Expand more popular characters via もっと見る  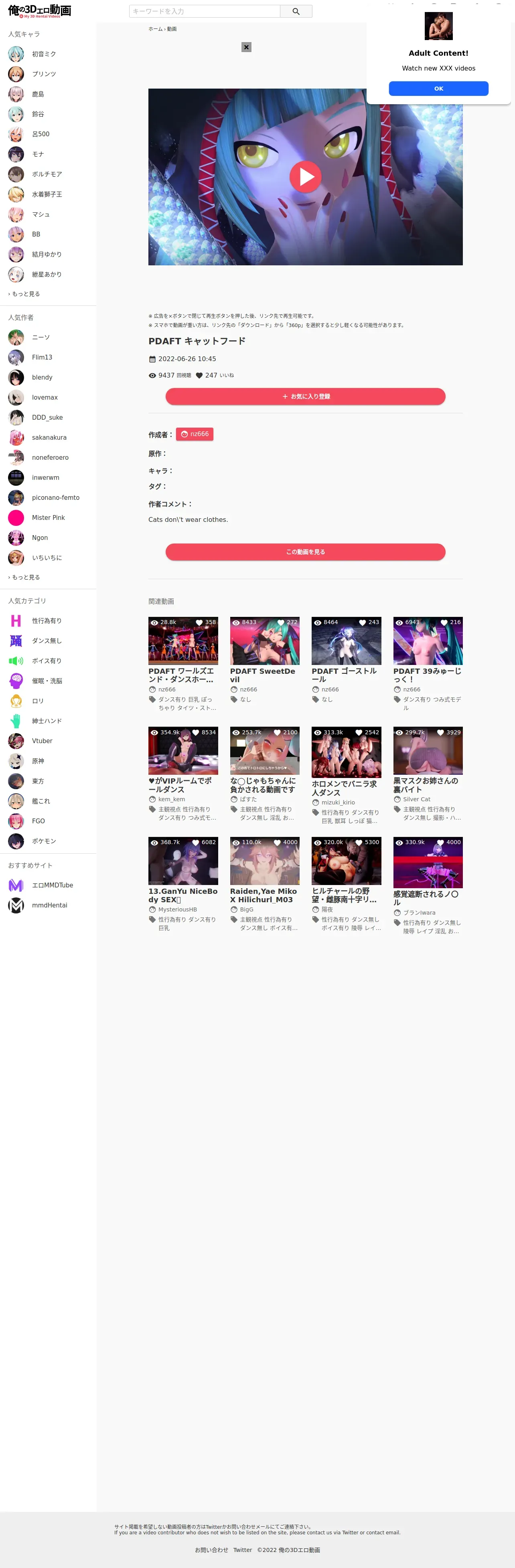tap(24, 294)
